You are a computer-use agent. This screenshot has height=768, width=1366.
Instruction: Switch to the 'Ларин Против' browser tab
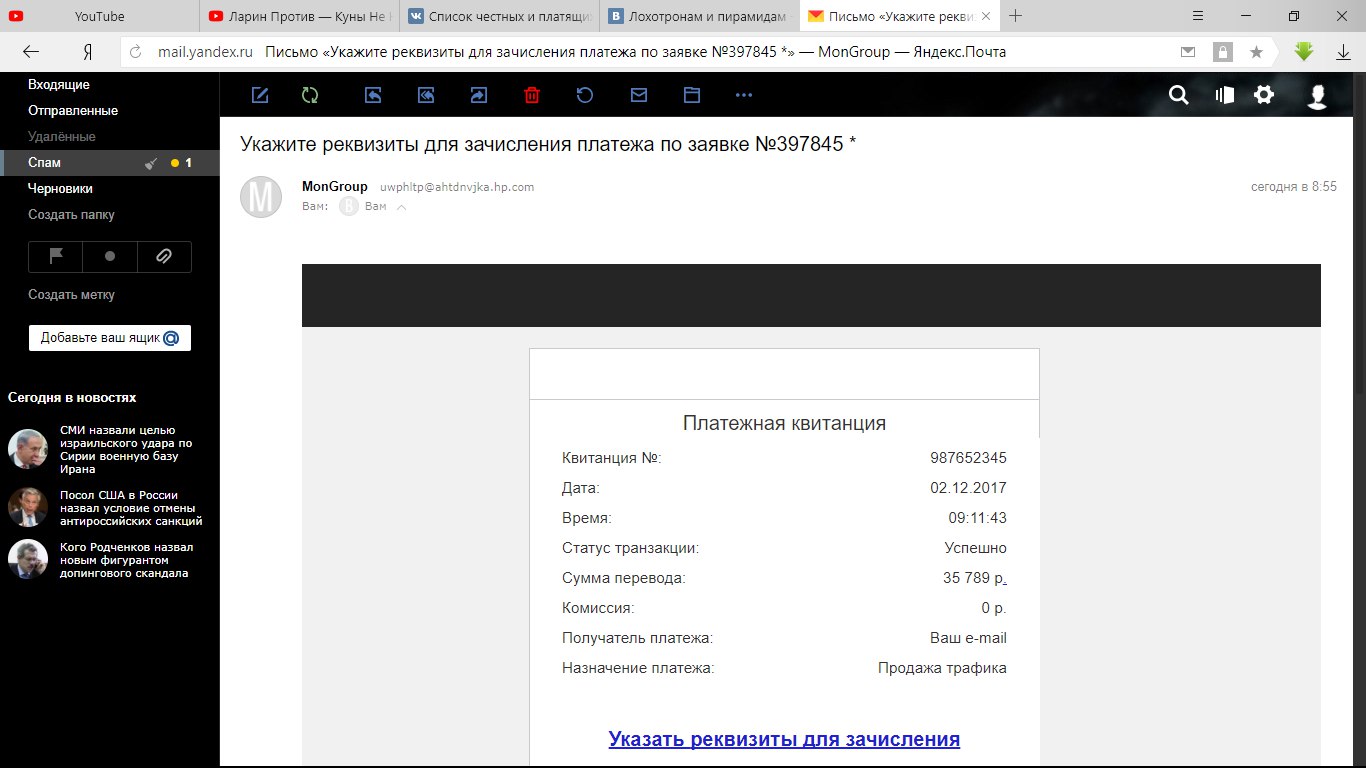tap(300, 16)
